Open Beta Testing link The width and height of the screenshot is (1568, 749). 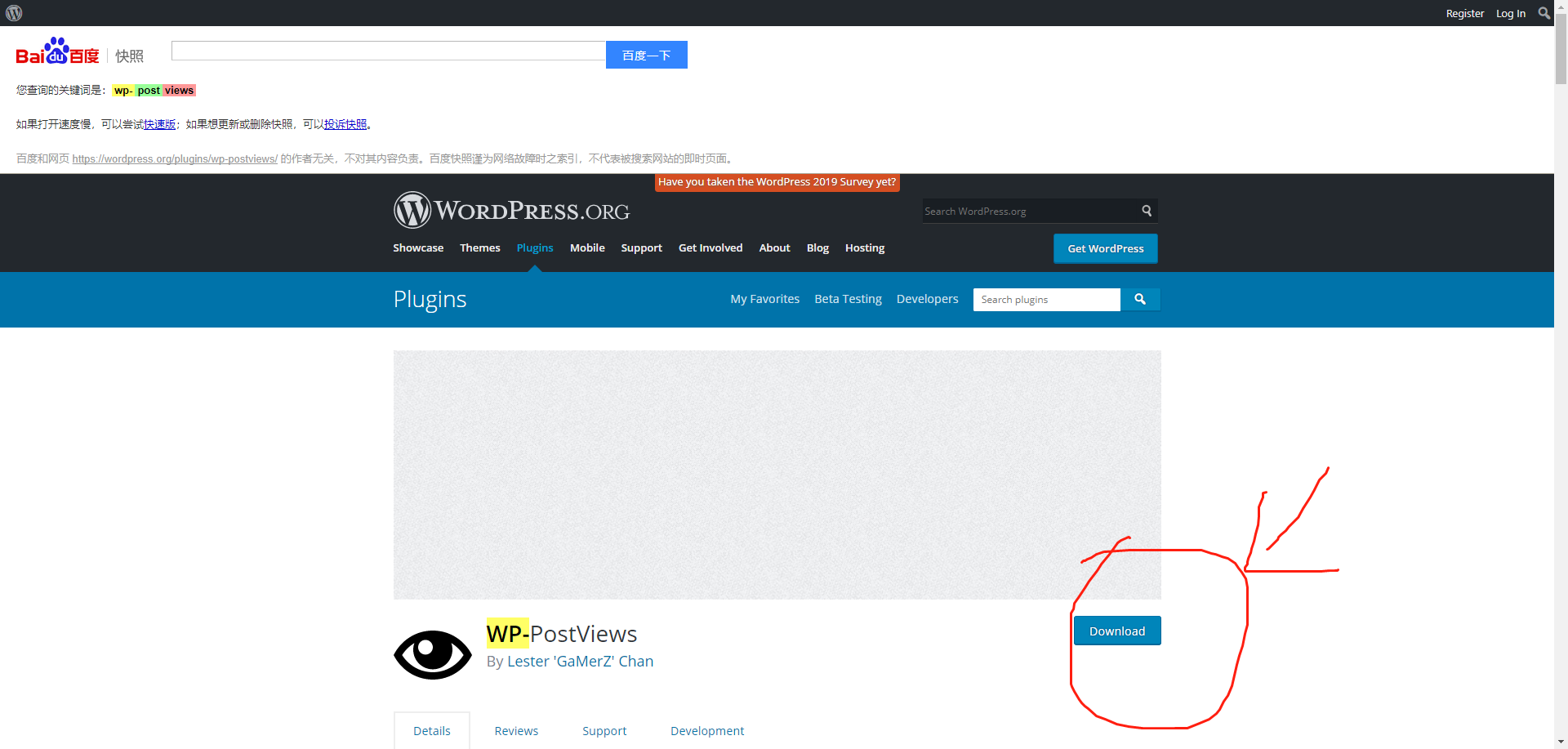click(848, 299)
